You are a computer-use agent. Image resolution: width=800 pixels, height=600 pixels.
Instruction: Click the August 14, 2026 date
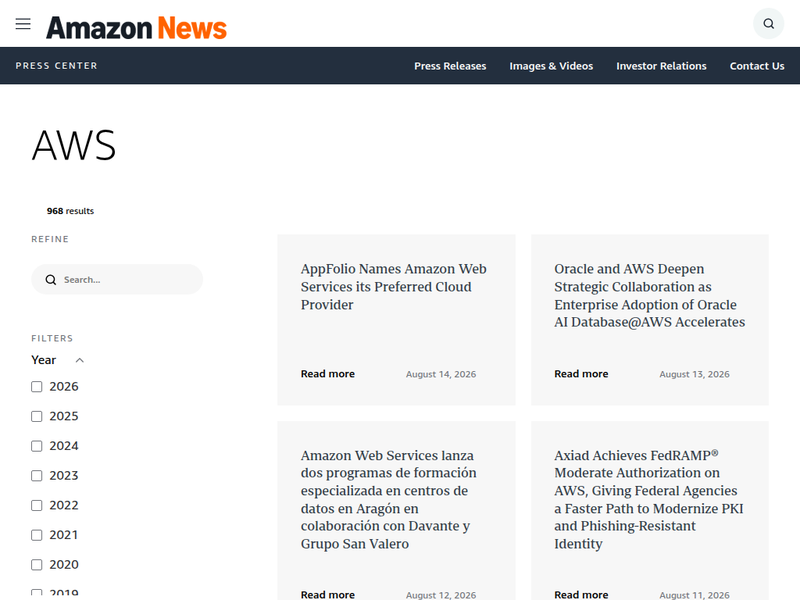[441, 374]
